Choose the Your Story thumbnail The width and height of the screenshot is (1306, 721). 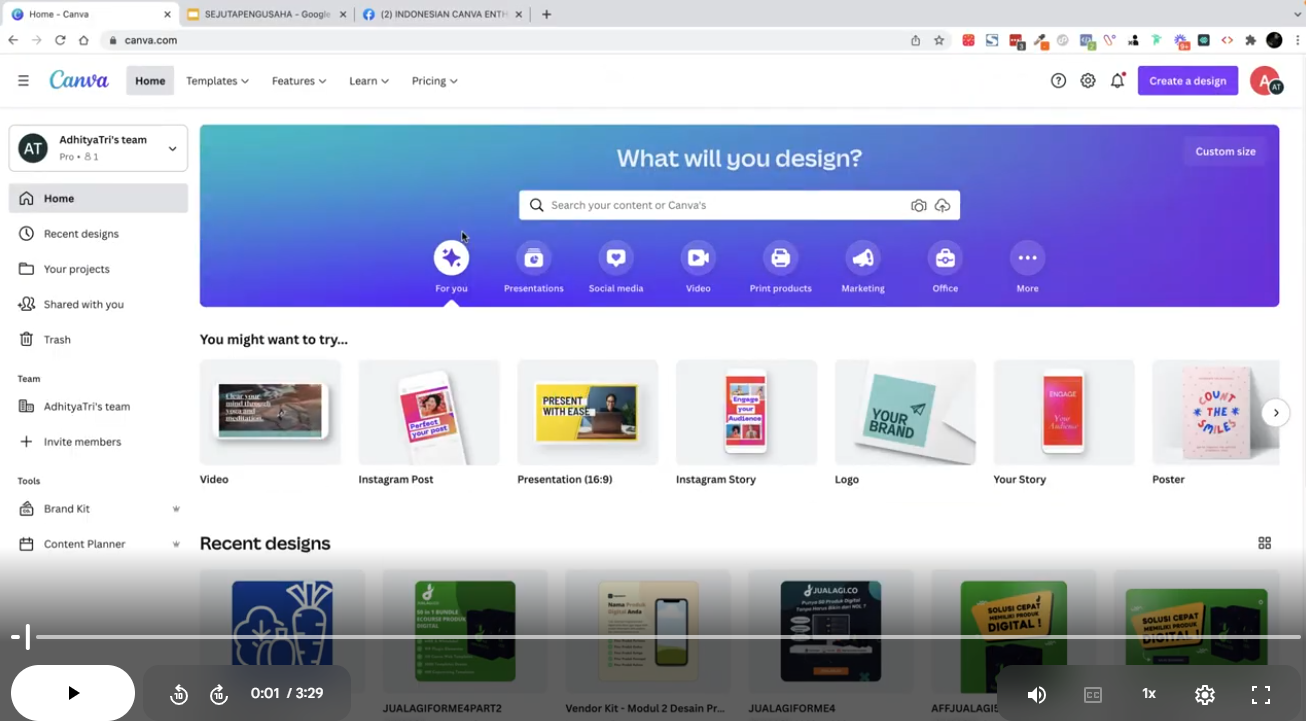1064,412
